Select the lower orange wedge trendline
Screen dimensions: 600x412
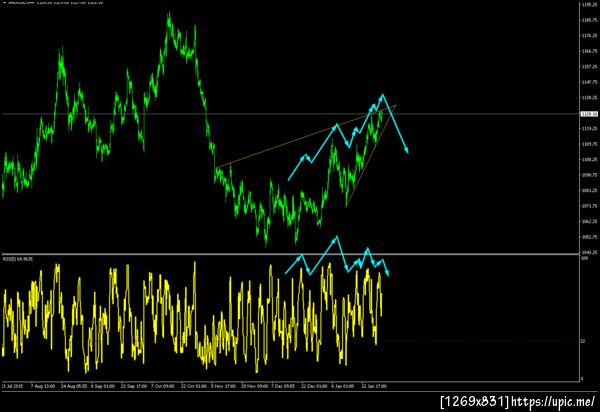[369, 156]
